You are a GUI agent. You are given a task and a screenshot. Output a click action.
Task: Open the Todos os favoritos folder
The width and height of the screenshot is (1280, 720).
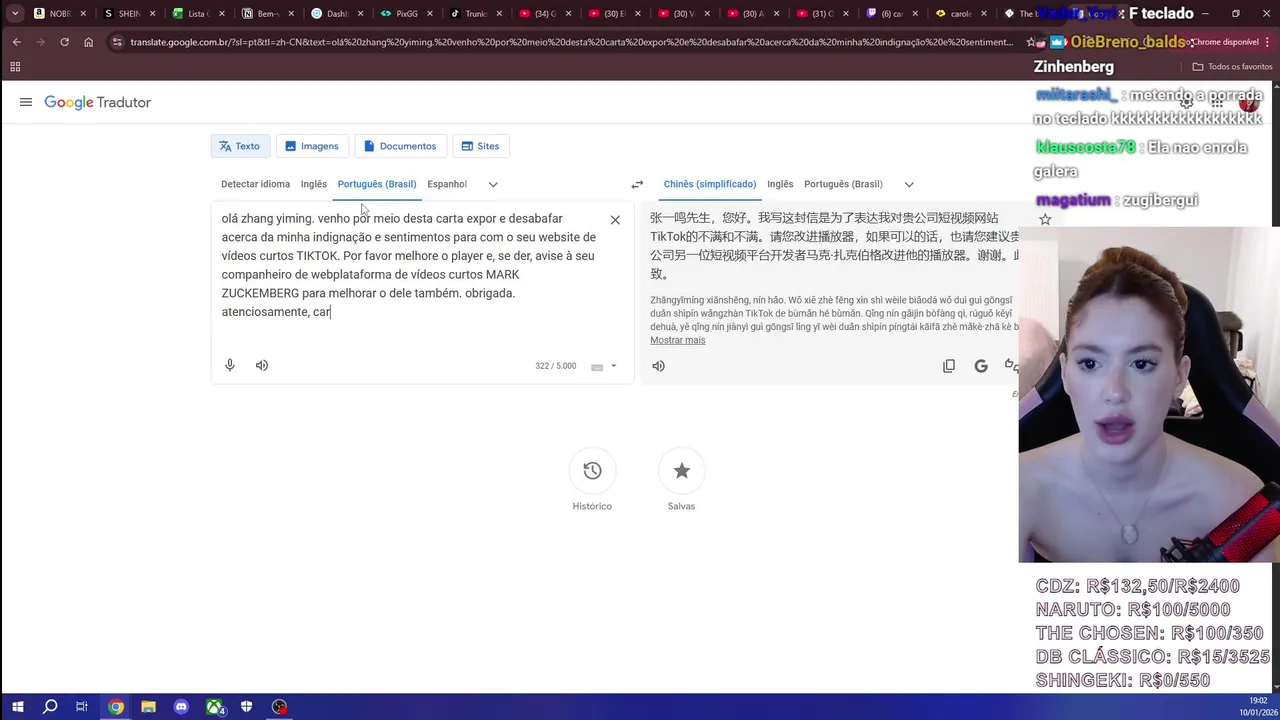[1232, 67]
